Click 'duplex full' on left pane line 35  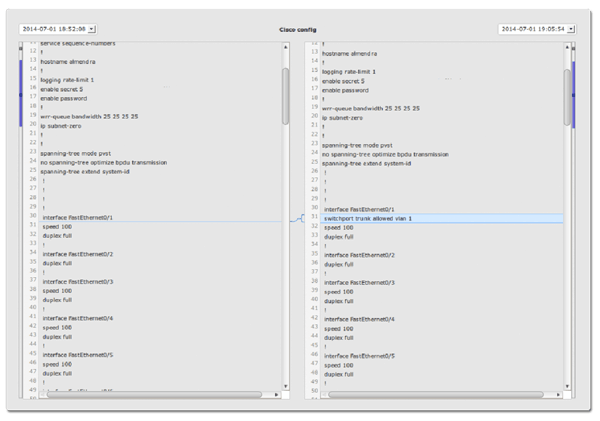[x=57, y=264]
